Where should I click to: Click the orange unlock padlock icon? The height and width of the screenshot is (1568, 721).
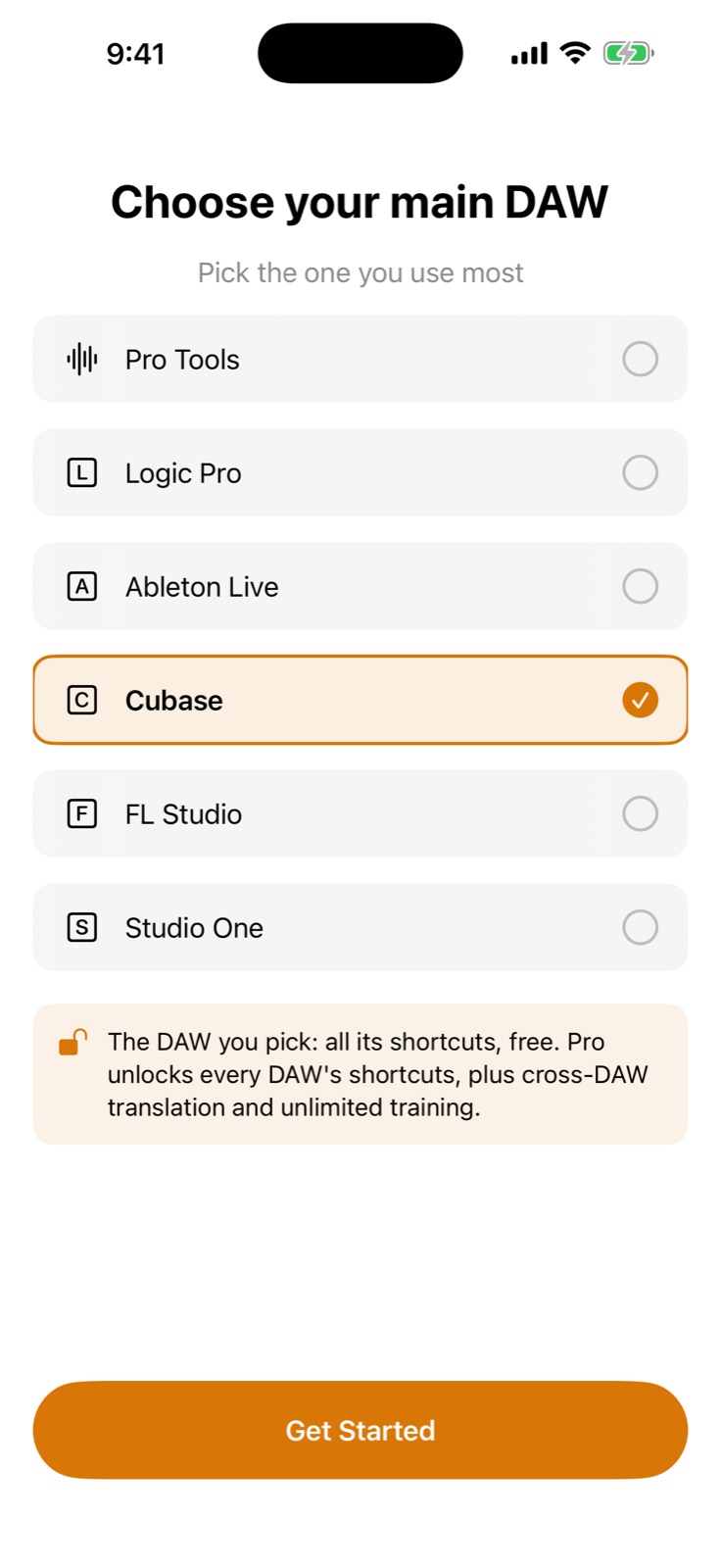pyautogui.click(x=72, y=1042)
